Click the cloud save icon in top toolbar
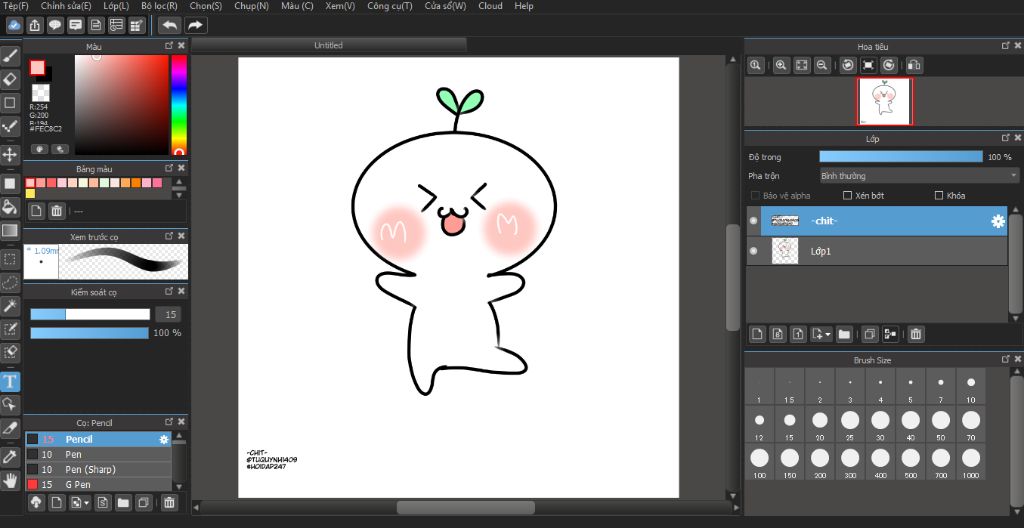The height and width of the screenshot is (528, 1024). coord(14,25)
